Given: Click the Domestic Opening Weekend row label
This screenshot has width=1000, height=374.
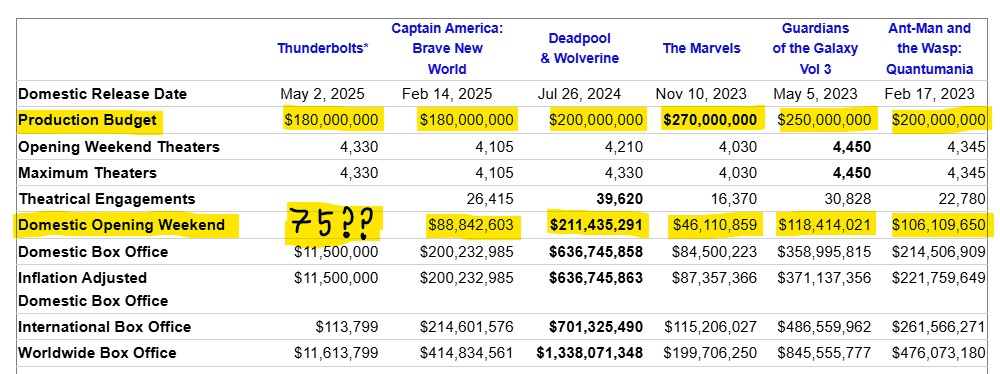Looking at the screenshot, I should 122,225.
